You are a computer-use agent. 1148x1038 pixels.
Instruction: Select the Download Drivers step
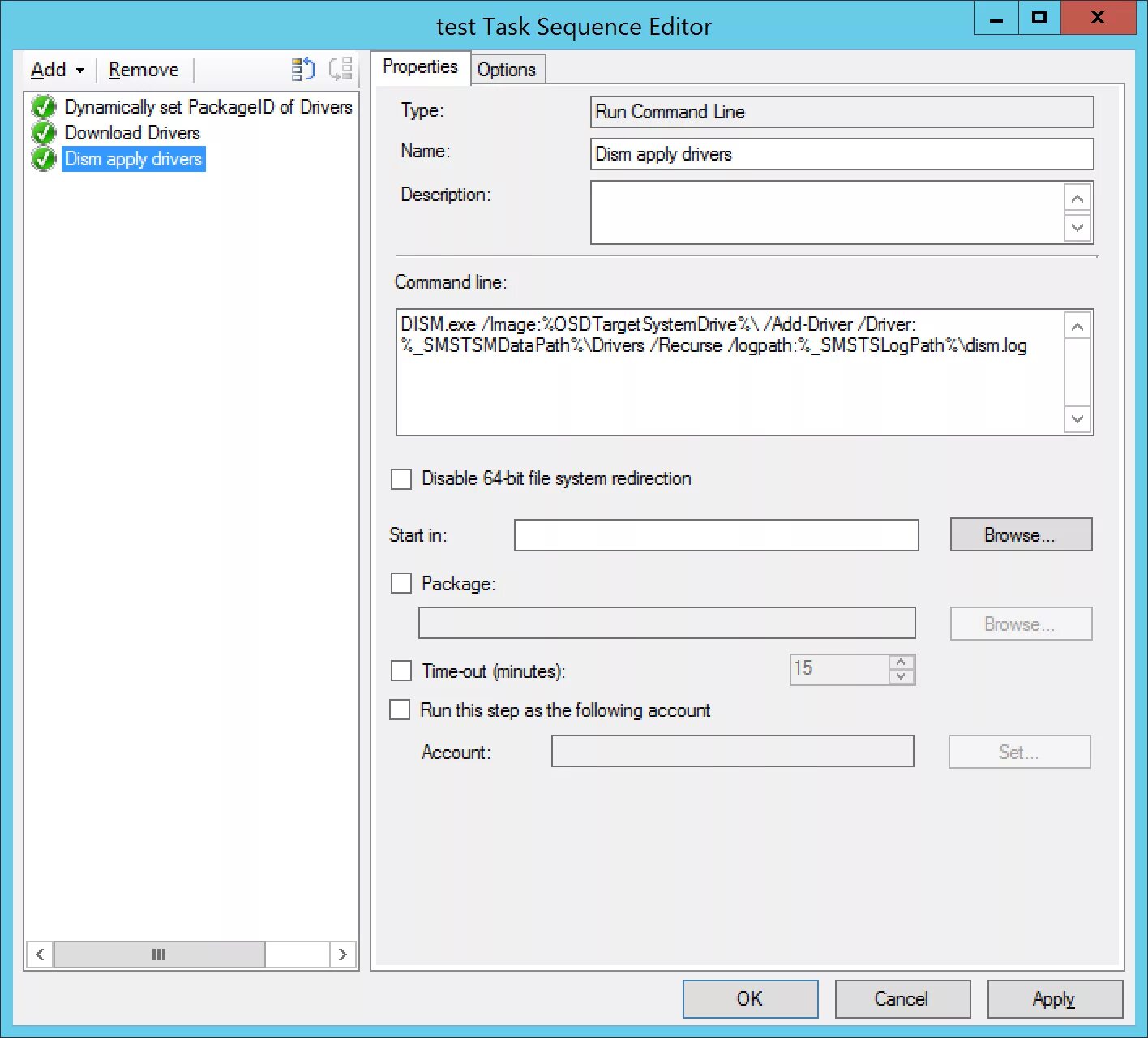pos(132,133)
